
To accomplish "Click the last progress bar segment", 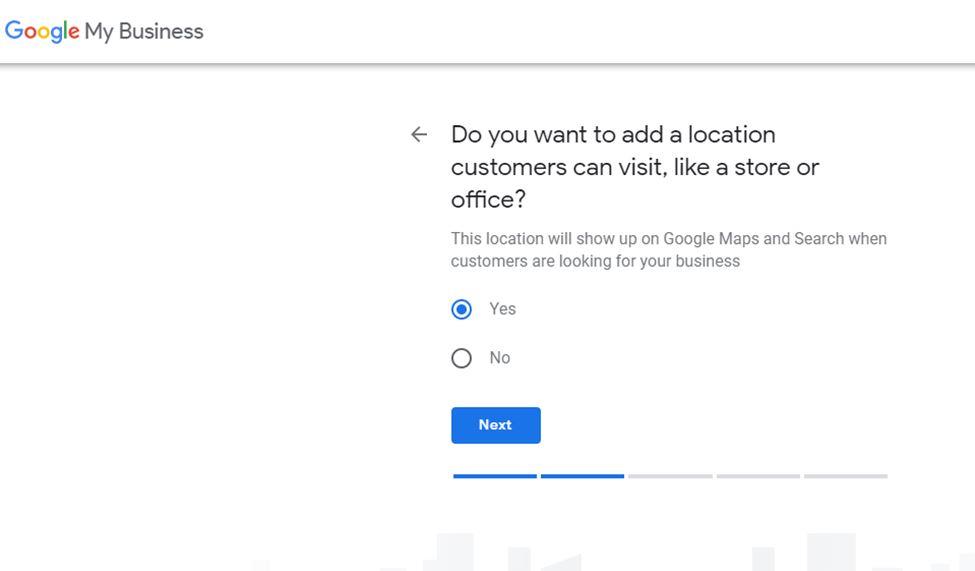I will point(845,476).
